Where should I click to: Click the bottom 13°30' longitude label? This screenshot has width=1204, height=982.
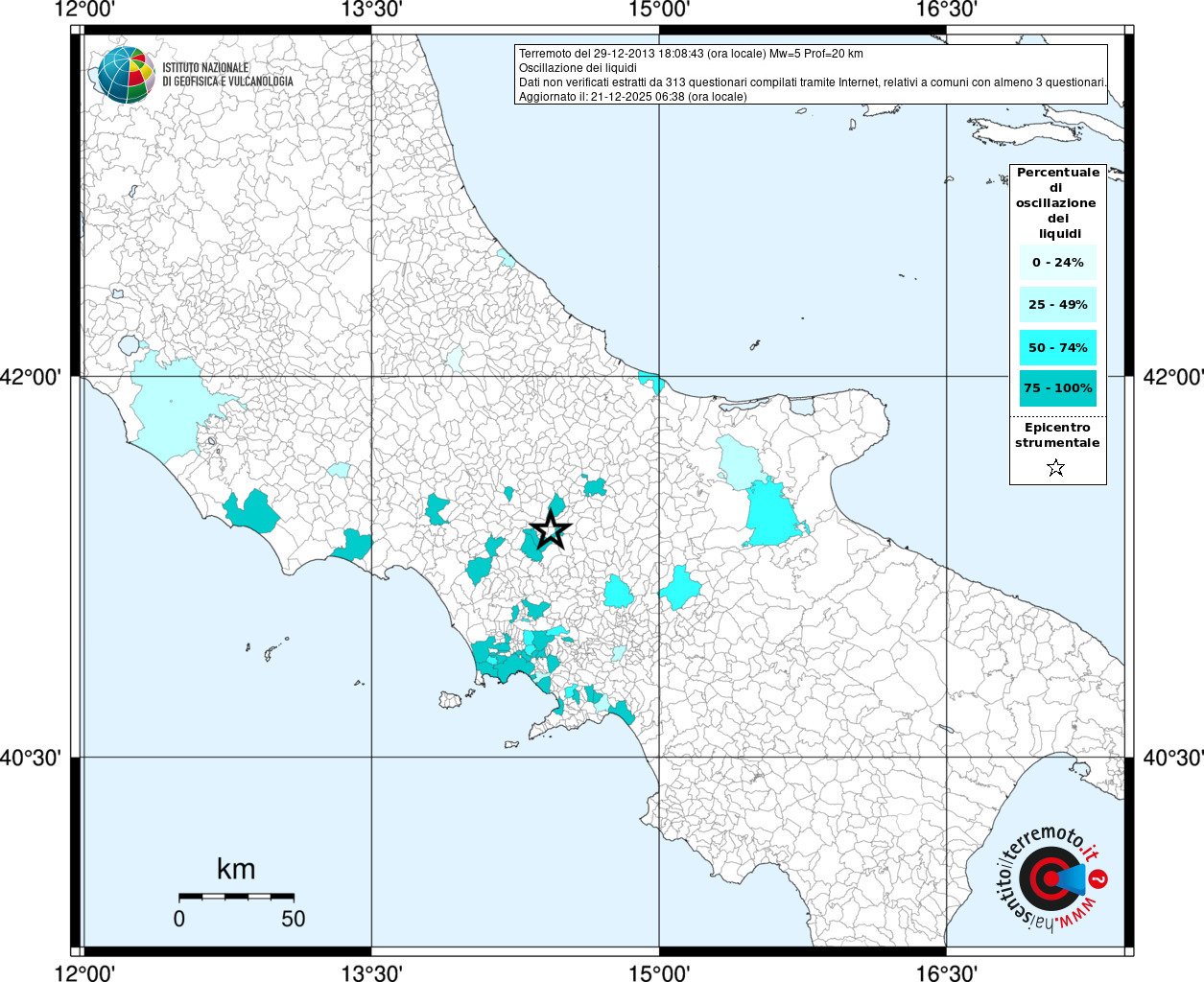point(372,973)
